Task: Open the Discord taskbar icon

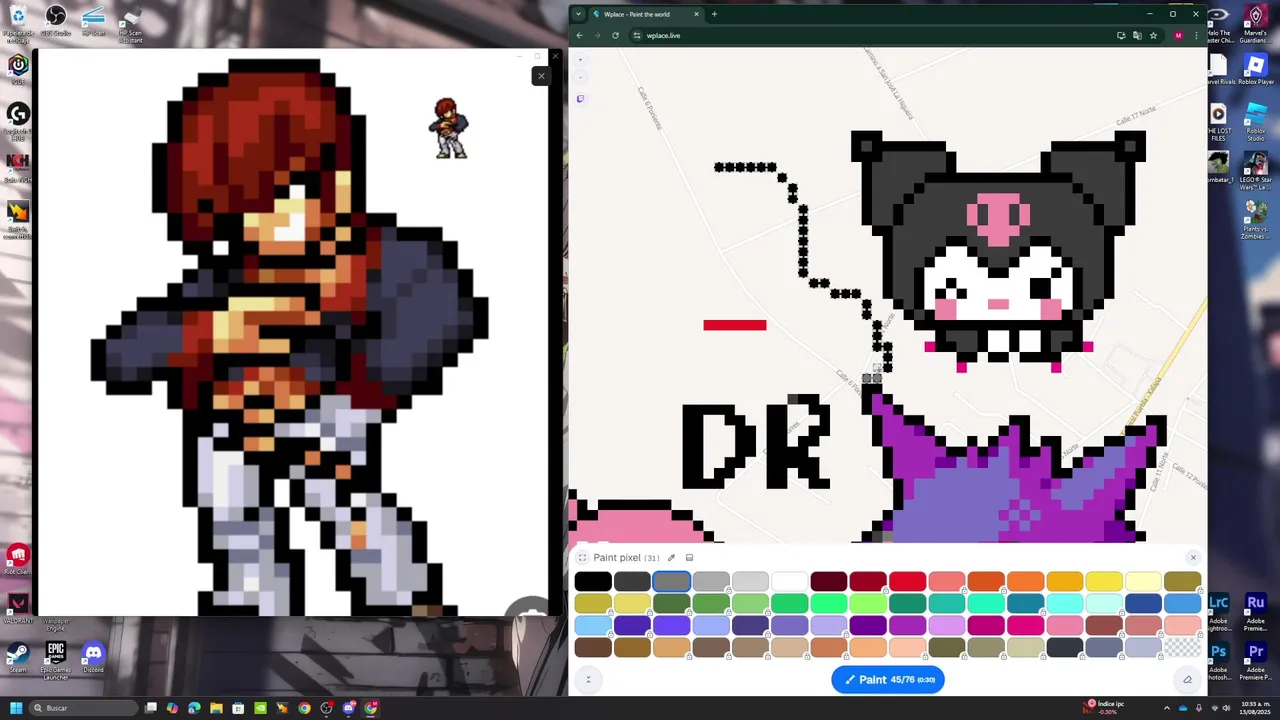Action: 349,708
